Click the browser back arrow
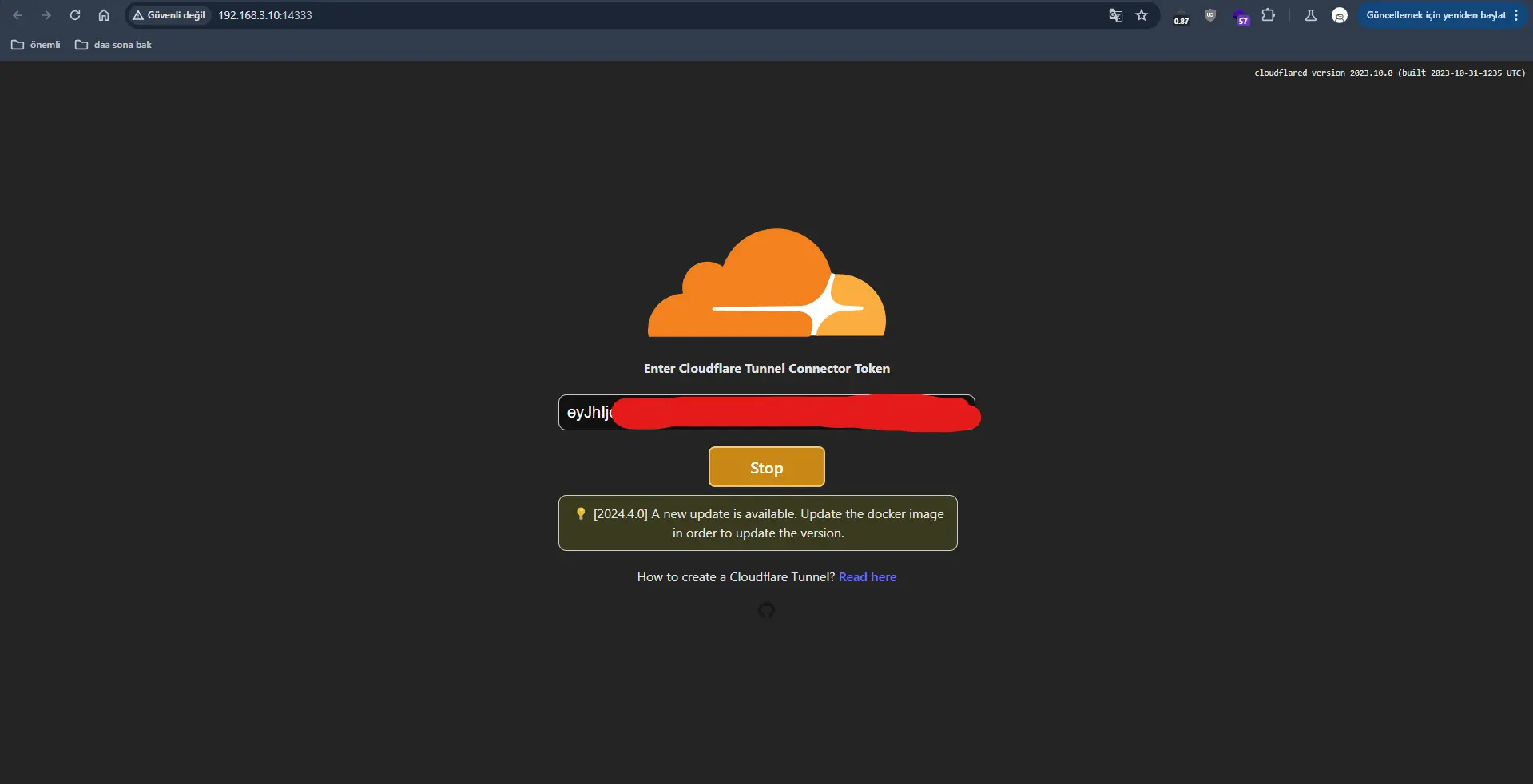The image size is (1533, 784). [18, 15]
